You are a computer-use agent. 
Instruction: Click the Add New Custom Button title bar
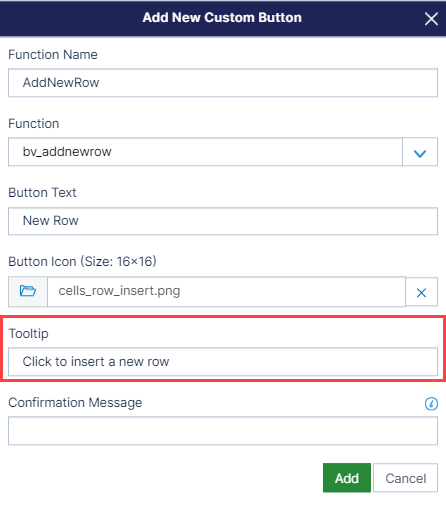[x=222, y=18]
